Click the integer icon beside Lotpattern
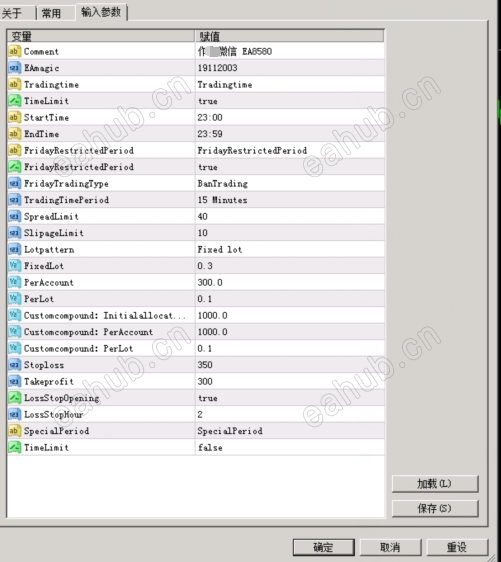Screen dimensions: 501x562 coord(14,249)
